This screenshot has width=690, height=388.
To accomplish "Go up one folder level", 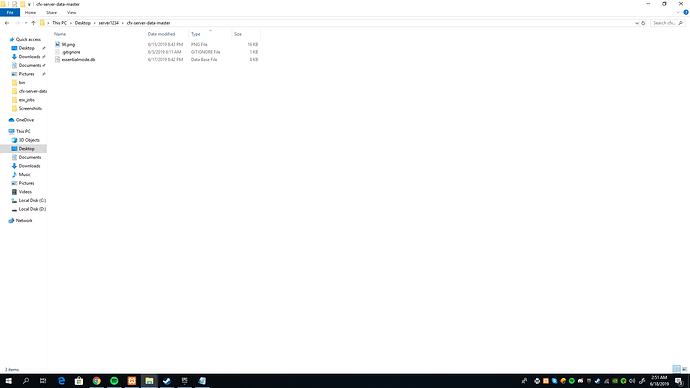I will pyautogui.click(x=33, y=23).
